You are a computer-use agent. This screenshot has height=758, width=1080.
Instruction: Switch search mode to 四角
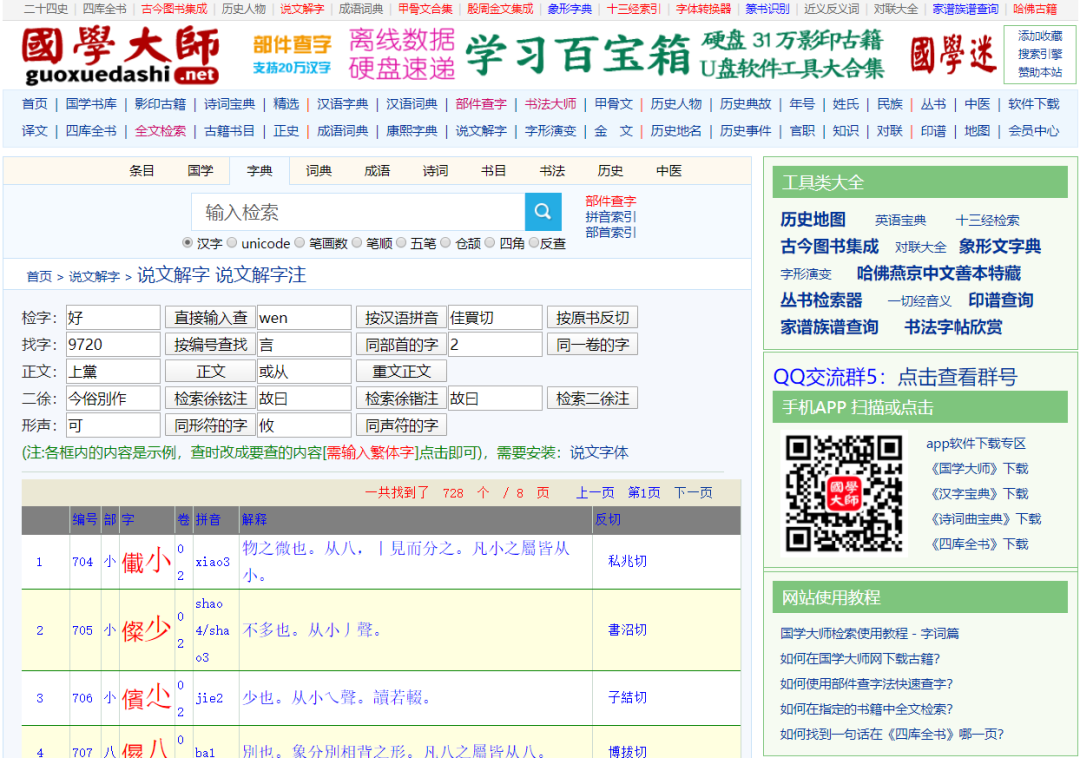490,243
